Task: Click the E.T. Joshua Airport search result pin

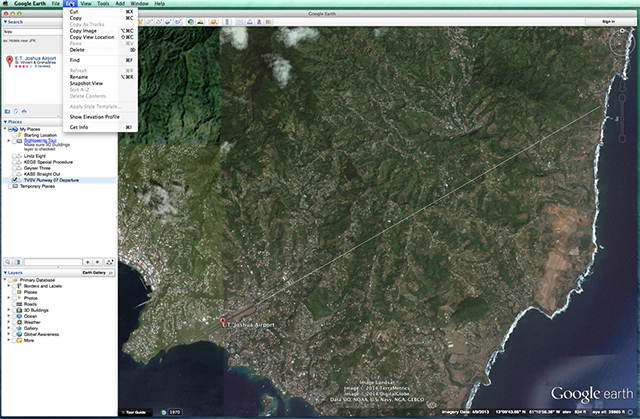Action: (9, 61)
